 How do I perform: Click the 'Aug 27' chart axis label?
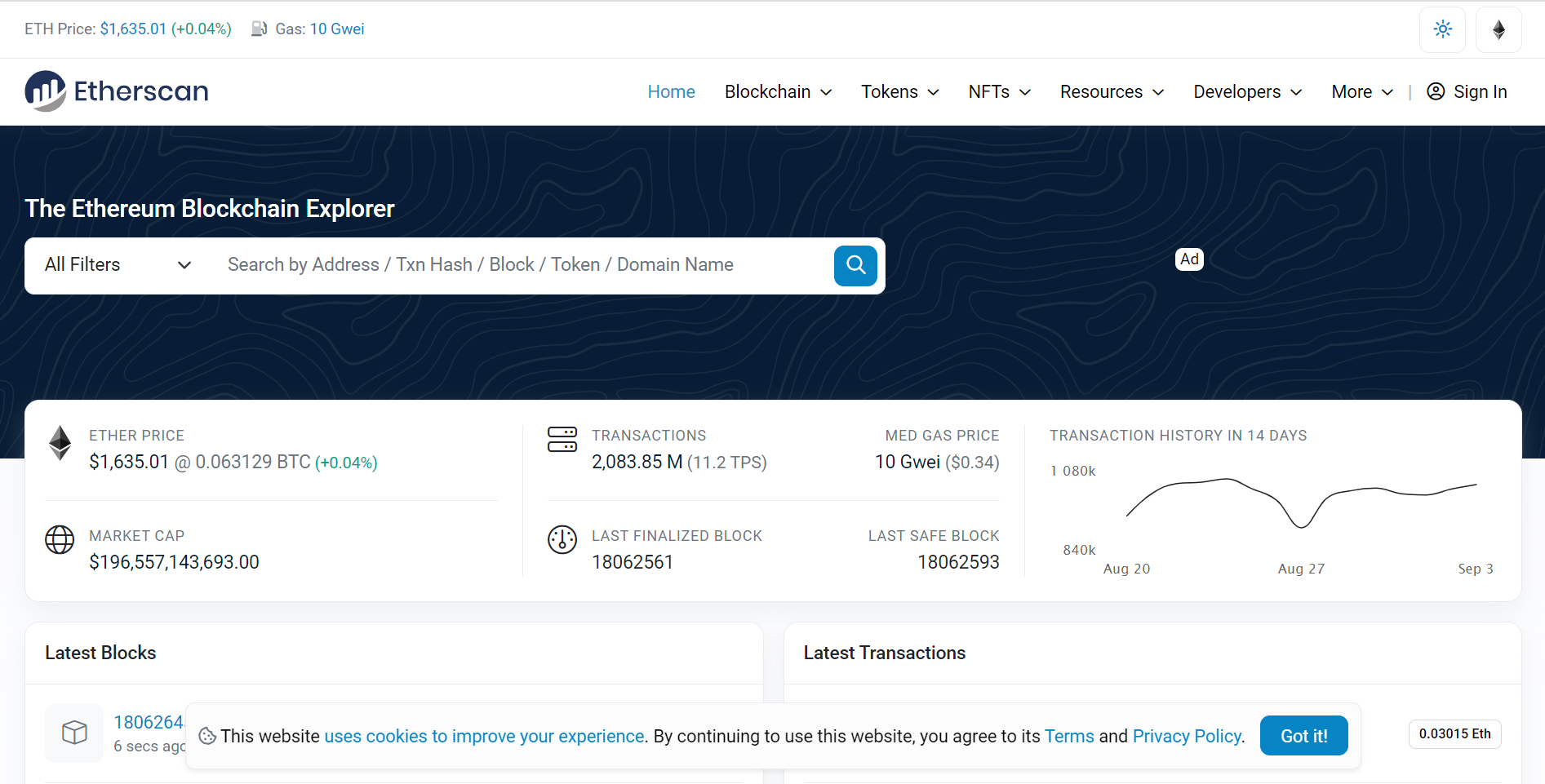coord(1301,569)
